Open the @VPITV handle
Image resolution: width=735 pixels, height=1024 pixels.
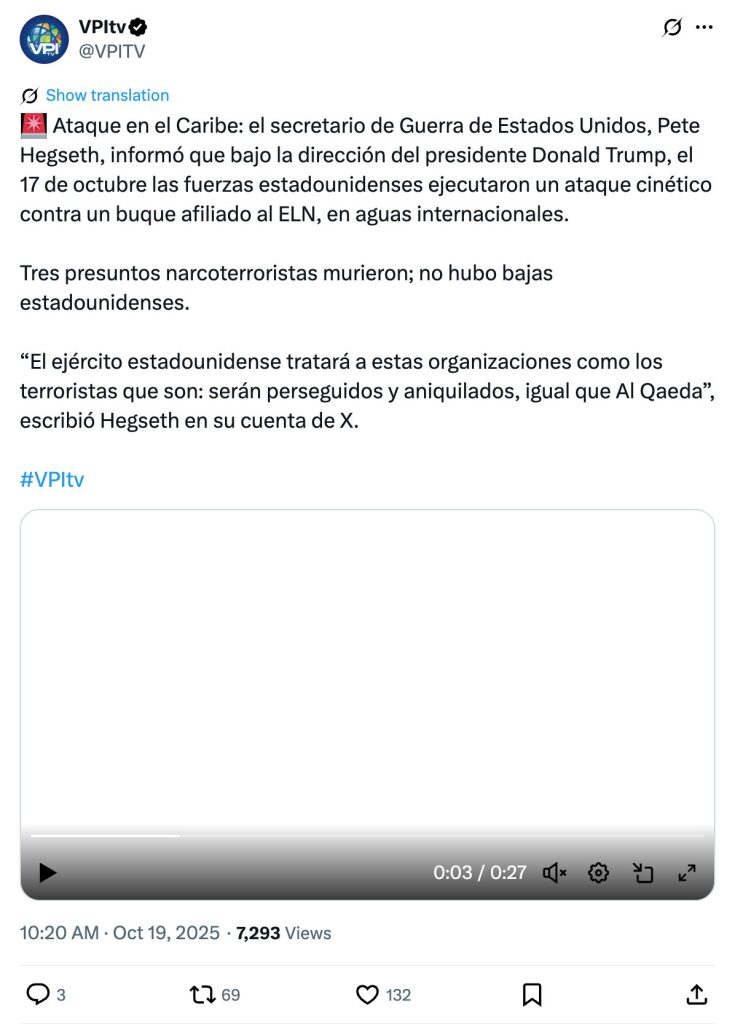(112, 52)
